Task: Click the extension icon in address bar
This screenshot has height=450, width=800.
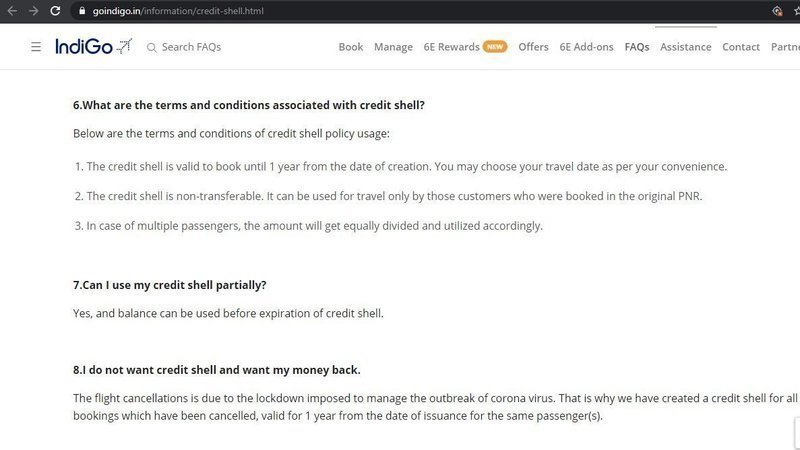Action: pyautogui.click(x=777, y=11)
